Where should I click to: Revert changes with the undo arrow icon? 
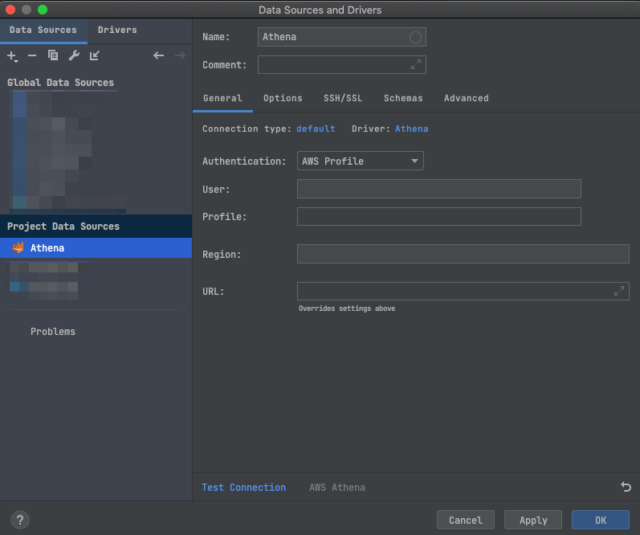click(x=626, y=486)
